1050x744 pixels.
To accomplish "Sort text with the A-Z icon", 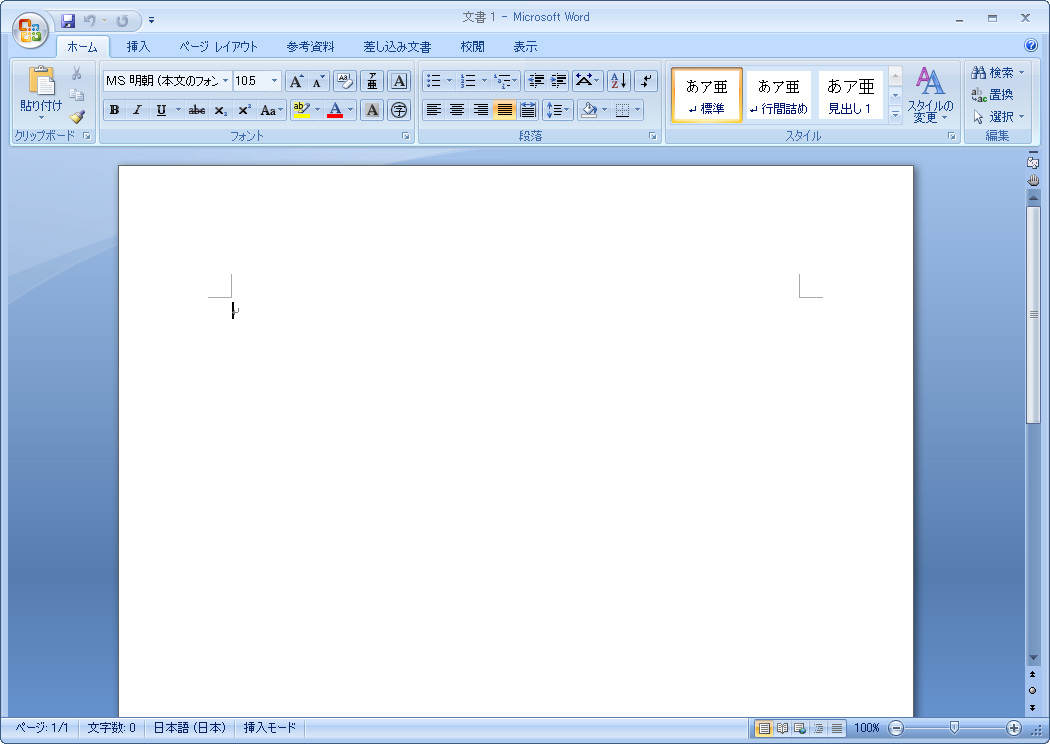I will (x=619, y=81).
